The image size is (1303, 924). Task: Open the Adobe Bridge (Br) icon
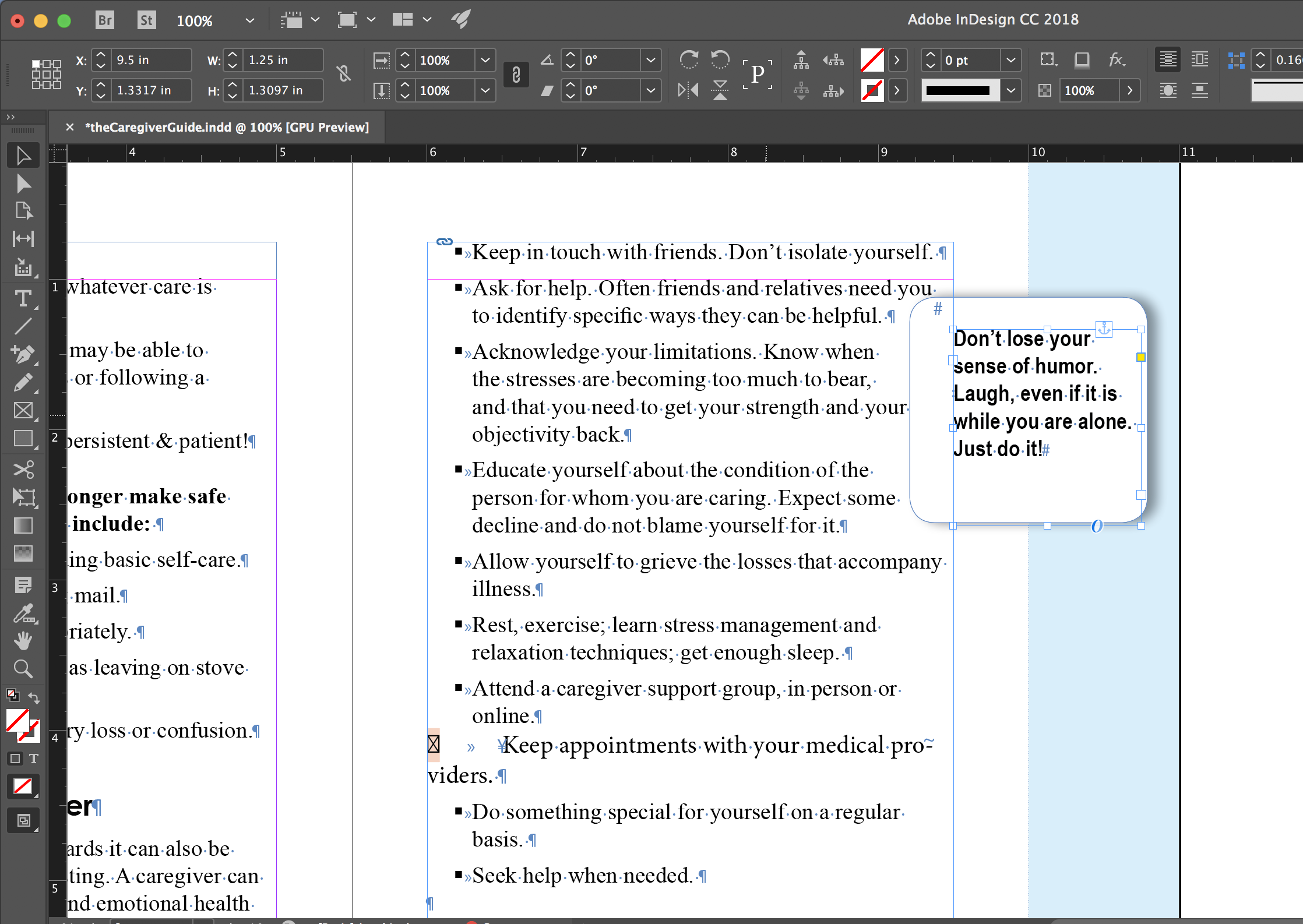(x=105, y=20)
